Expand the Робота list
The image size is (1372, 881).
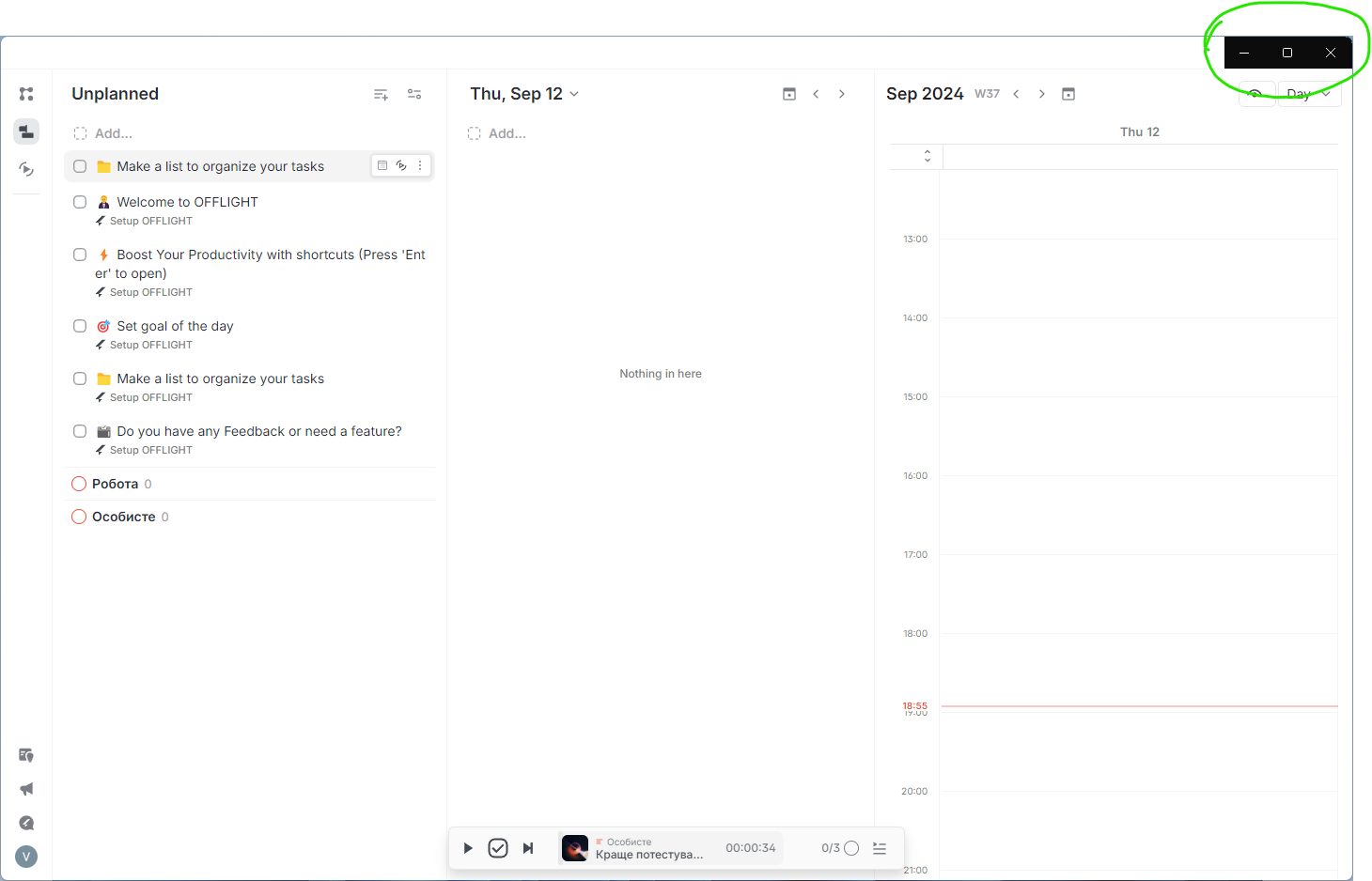coord(115,484)
